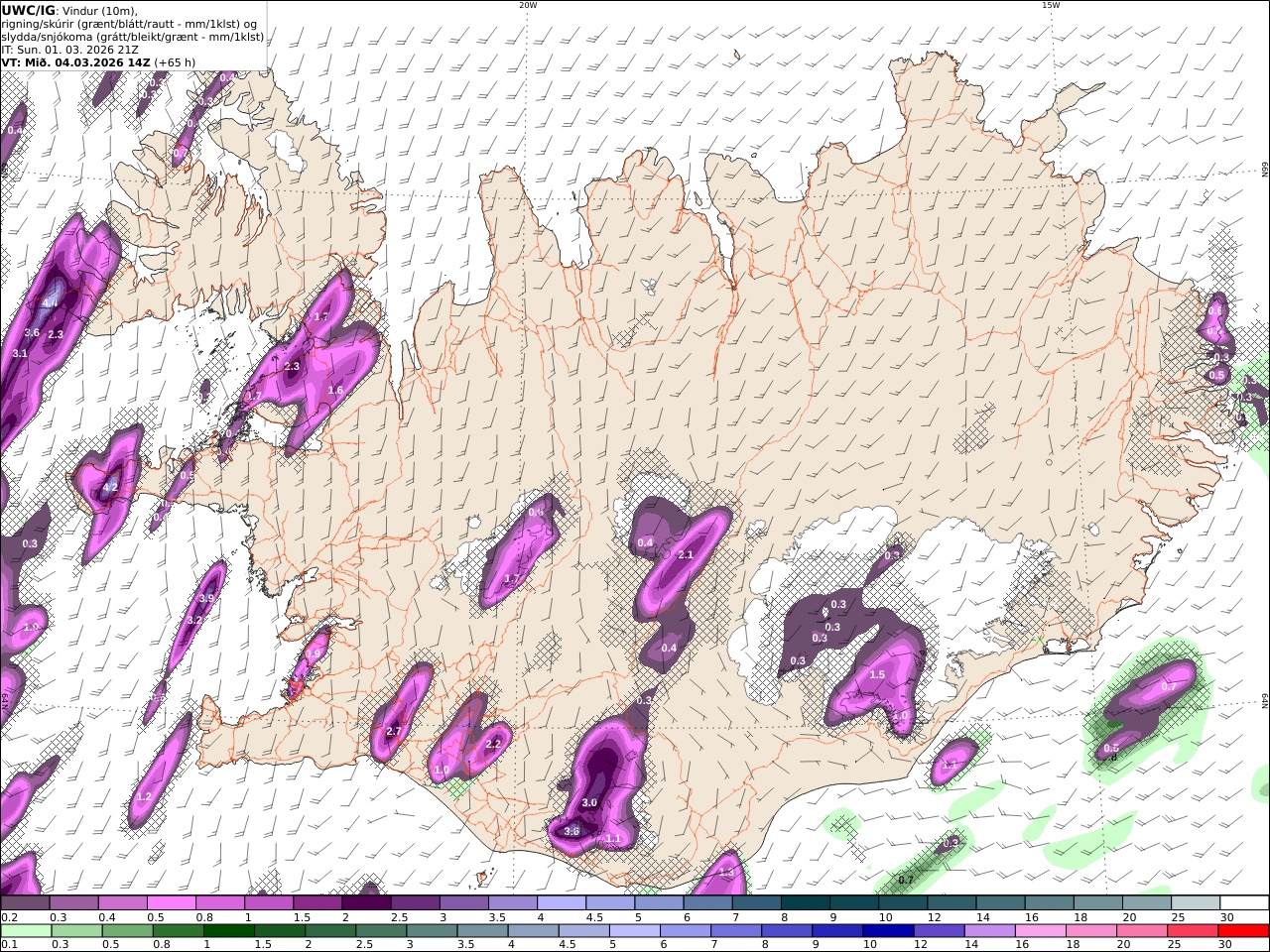Pick the lavender snow swatch between 4 and 4.5

click(561, 903)
